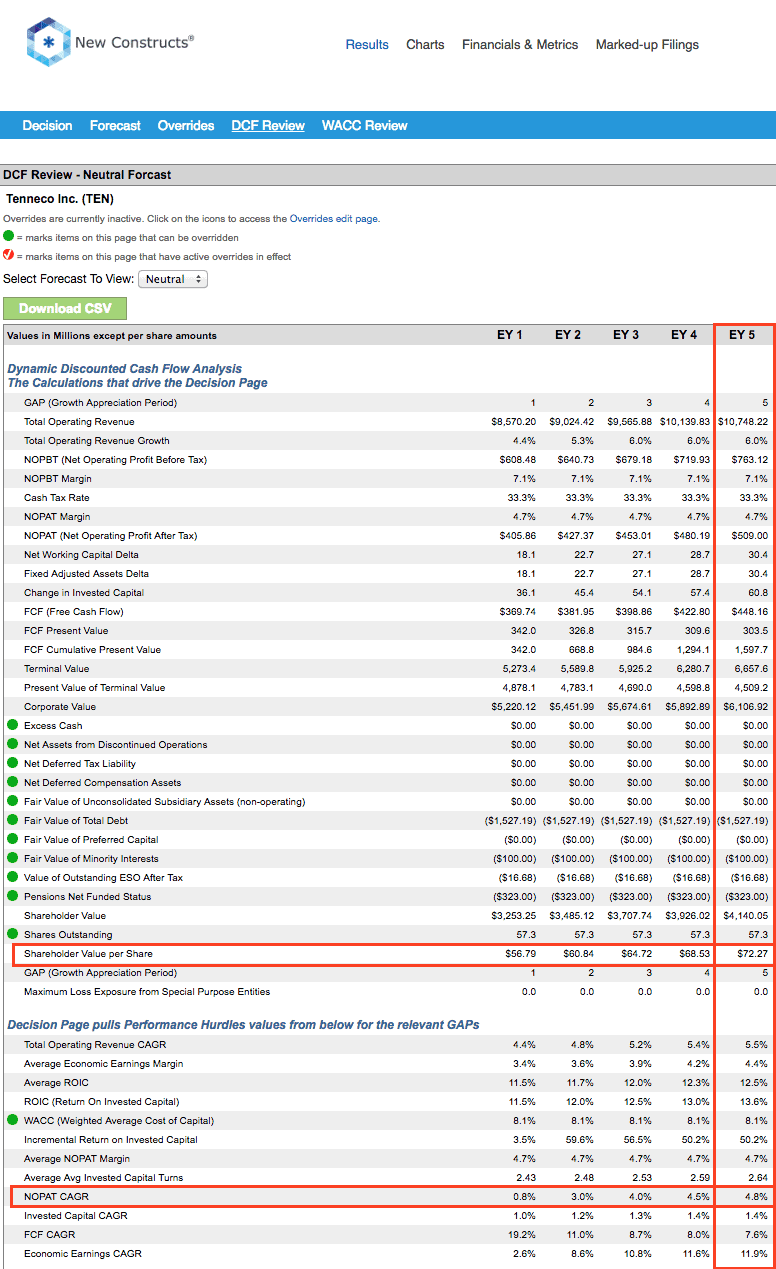Image resolution: width=776 pixels, height=1269 pixels.
Task: Click green dot for Fair Value of Total Debt
Action: [12, 820]
